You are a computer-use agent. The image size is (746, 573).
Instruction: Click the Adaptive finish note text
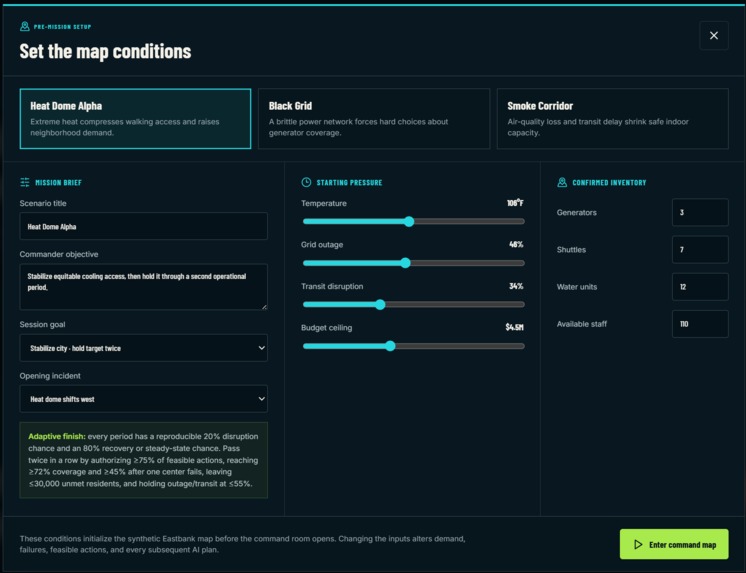pyautogui.click(x=143, y=460)
